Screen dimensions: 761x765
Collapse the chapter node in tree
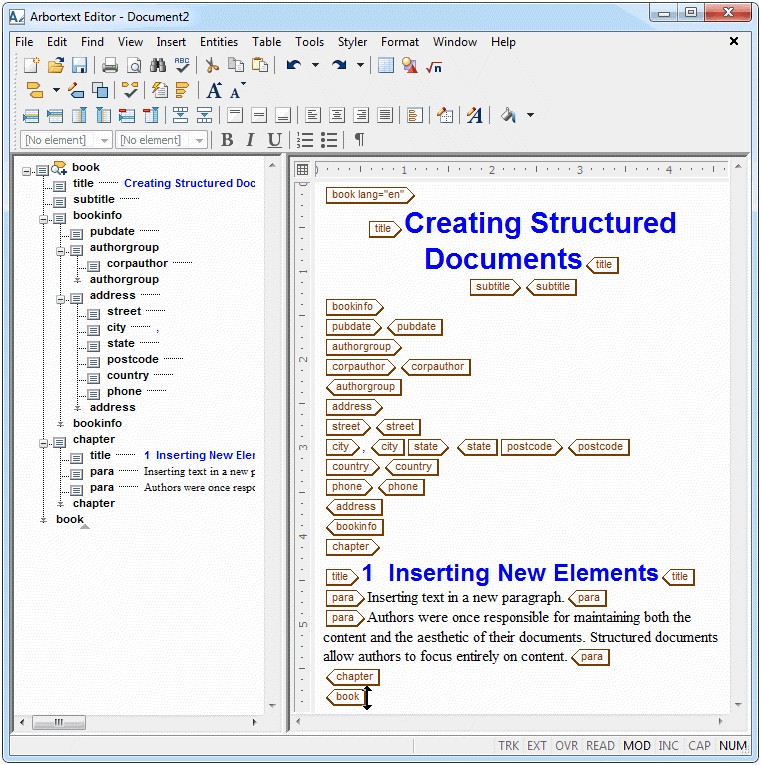tap(43, 443)
